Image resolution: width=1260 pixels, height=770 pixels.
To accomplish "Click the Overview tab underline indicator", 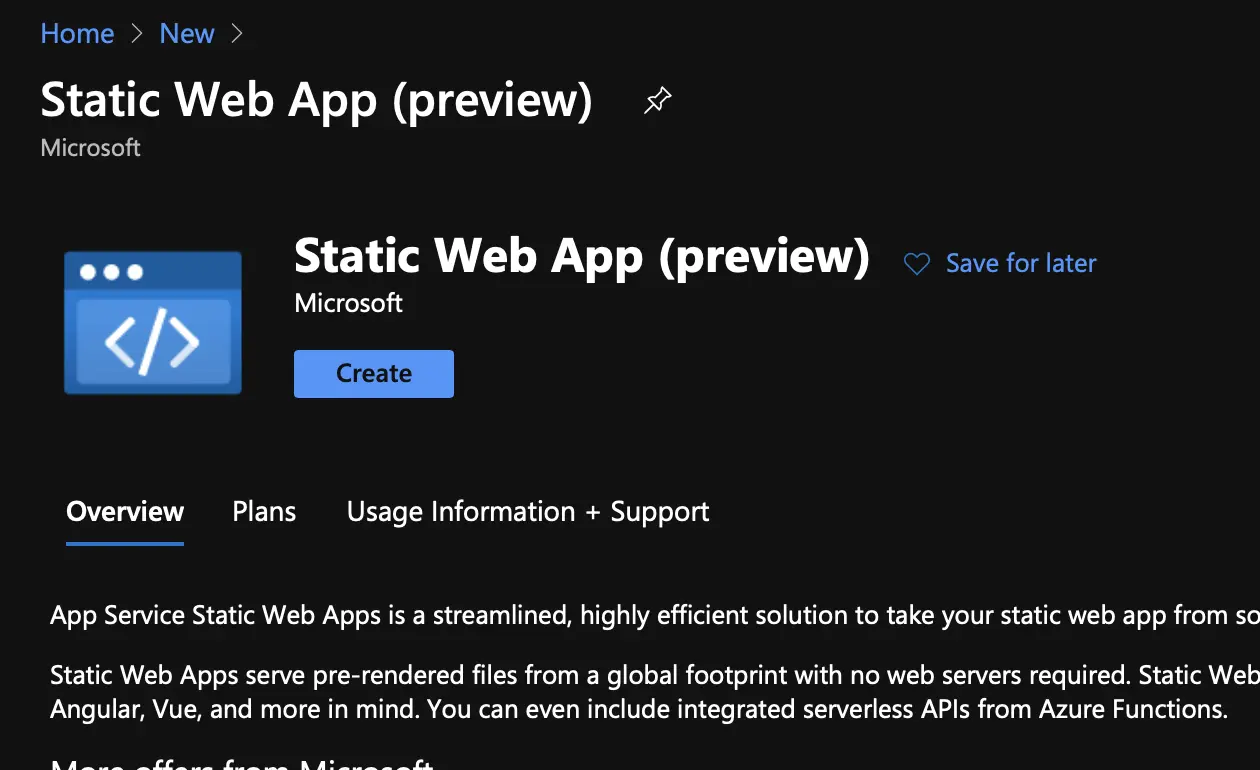I will click(124, 545).
